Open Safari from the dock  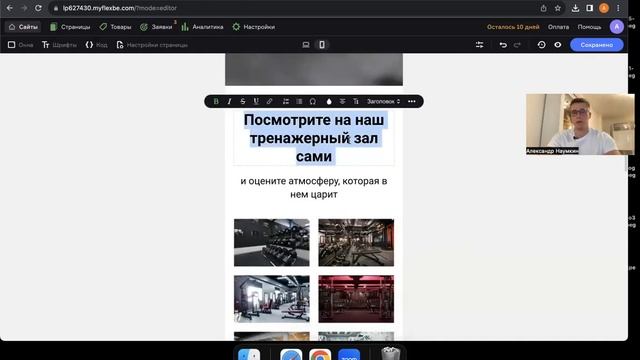(291, 355)
